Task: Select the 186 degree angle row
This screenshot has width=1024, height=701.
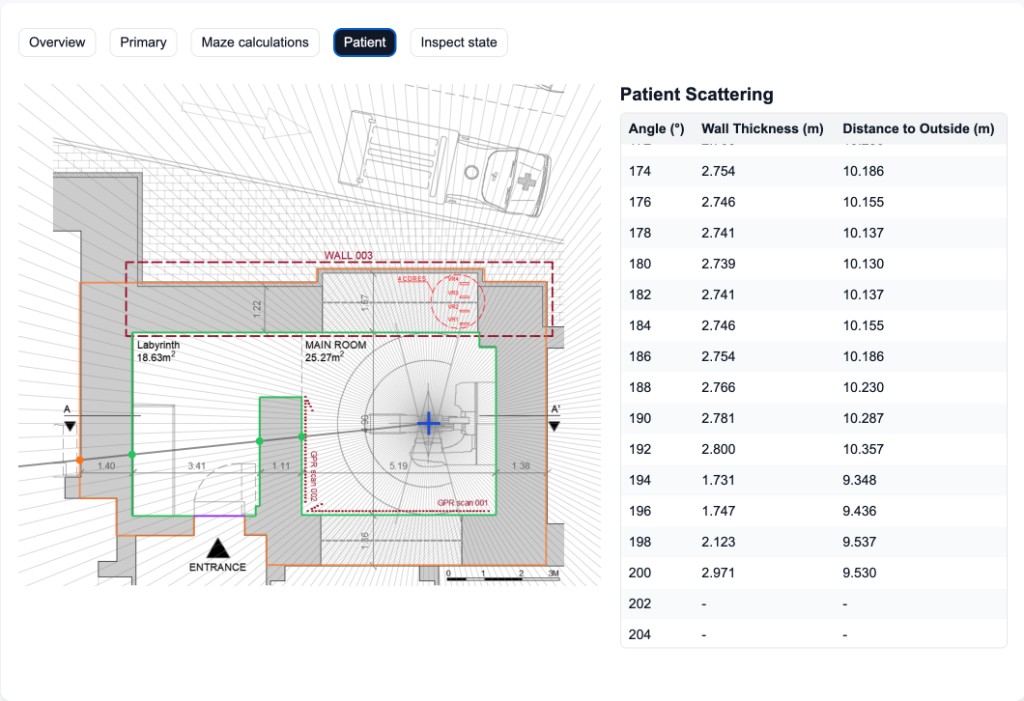Action: 814,357
